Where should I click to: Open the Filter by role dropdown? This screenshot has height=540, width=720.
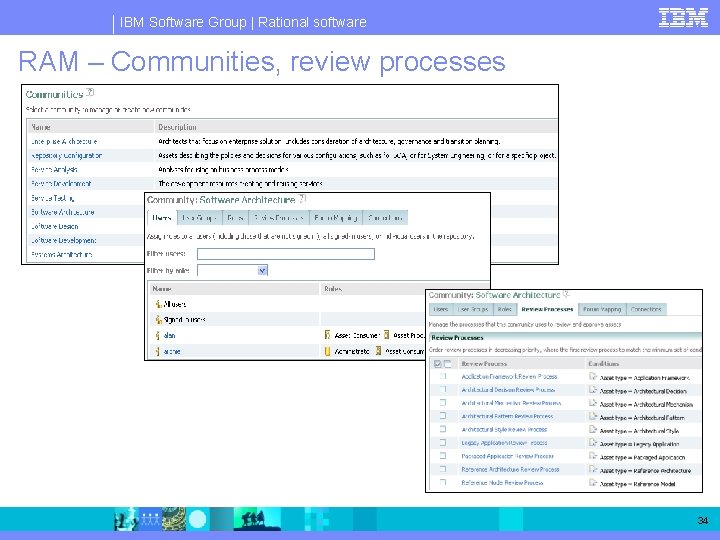pos(232,270)
